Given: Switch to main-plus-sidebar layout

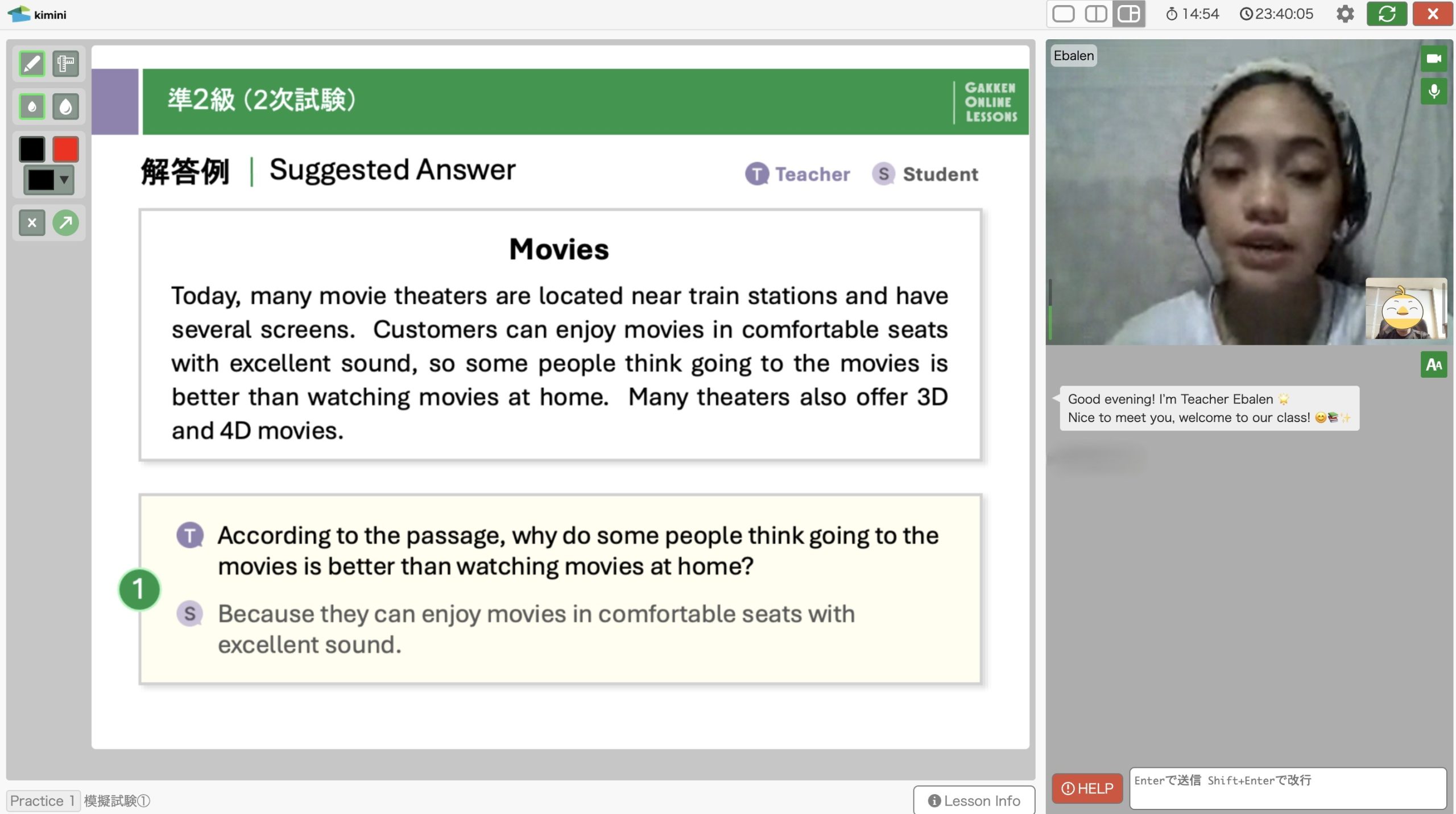Looking at the screenshot, I should pyautogui.click(x=1129, y=14).
